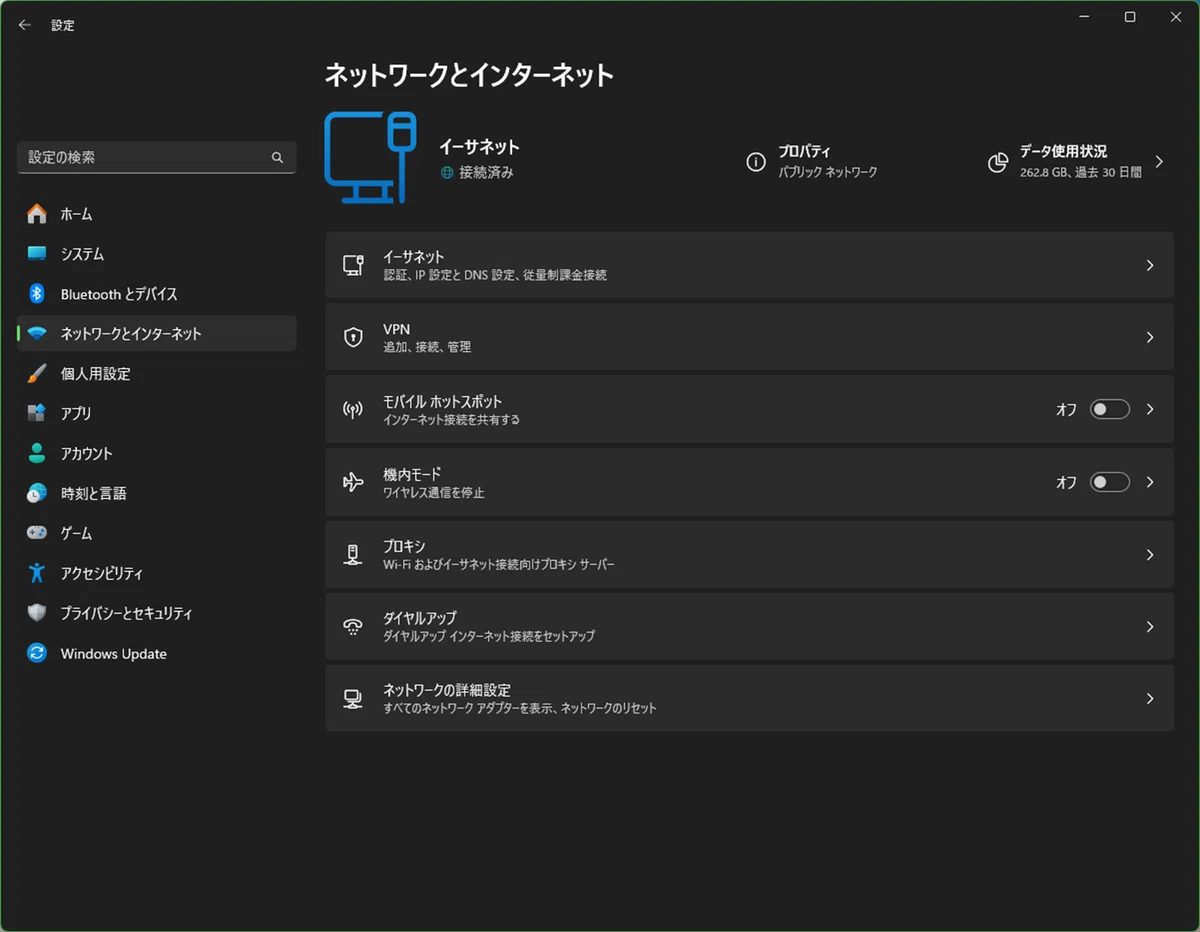Click the Wi-Fi icon beside ネットワークとインターネット
Screen dimensions: 1200x932
pos(37,334)
